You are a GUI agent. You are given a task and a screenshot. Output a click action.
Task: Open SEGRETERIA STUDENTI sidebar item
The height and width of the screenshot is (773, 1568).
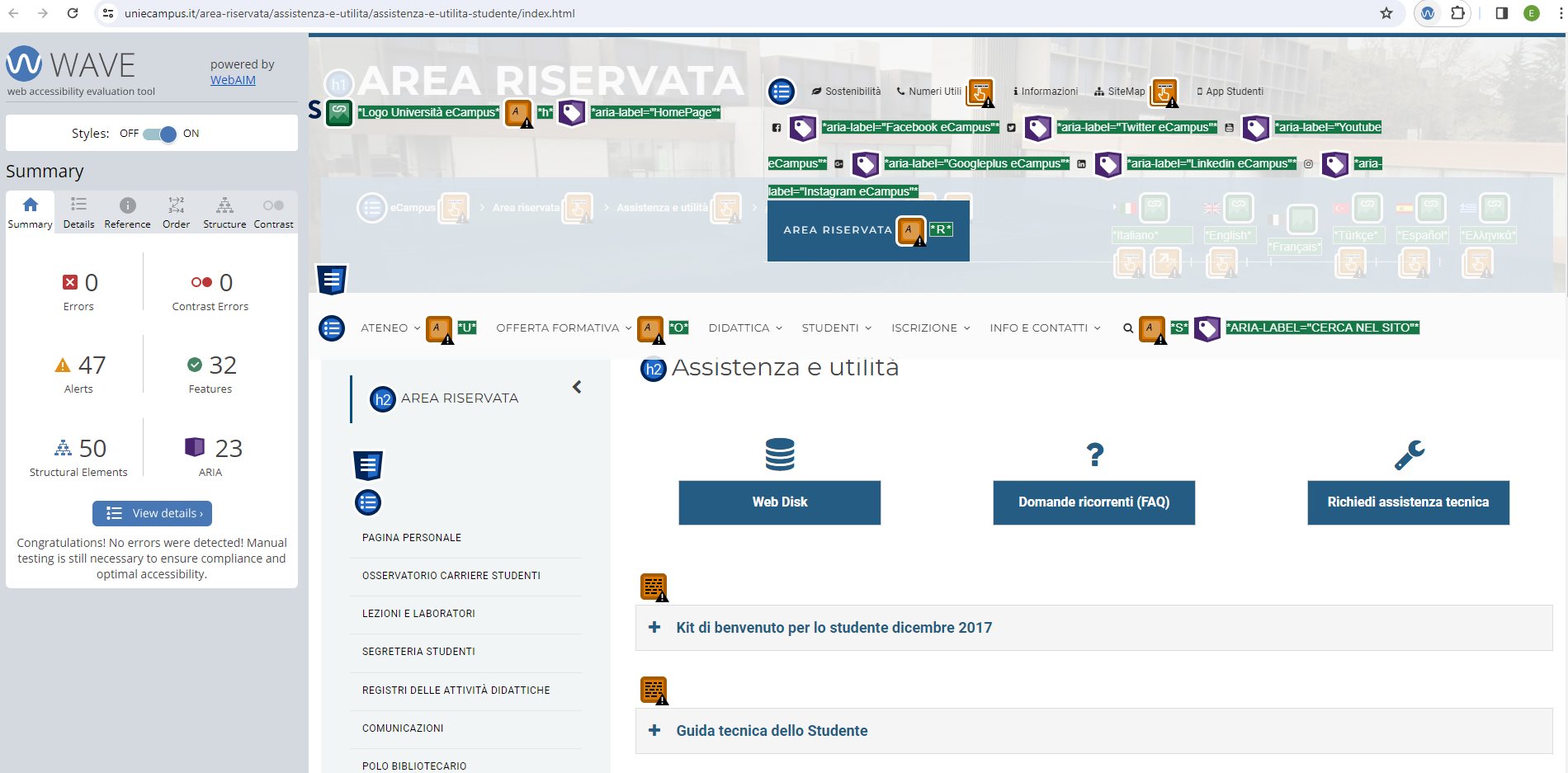tap(418, 652)
